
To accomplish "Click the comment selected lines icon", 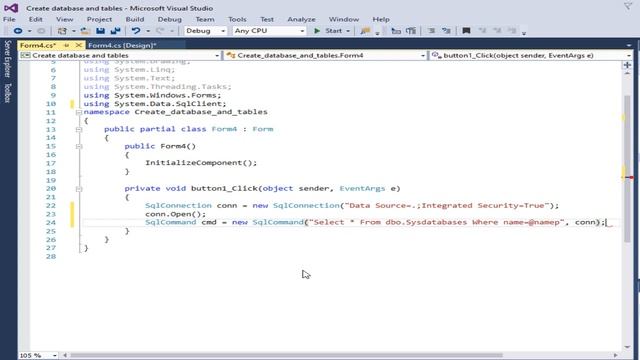I will (431, 31).
